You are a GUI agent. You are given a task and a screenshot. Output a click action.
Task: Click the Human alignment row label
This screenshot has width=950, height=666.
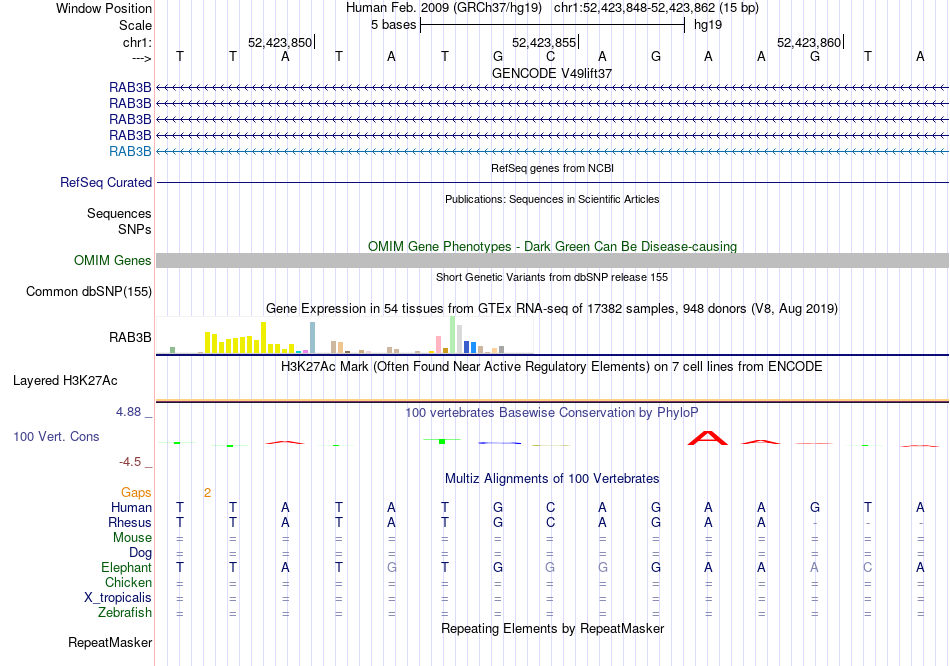point(131,507)
